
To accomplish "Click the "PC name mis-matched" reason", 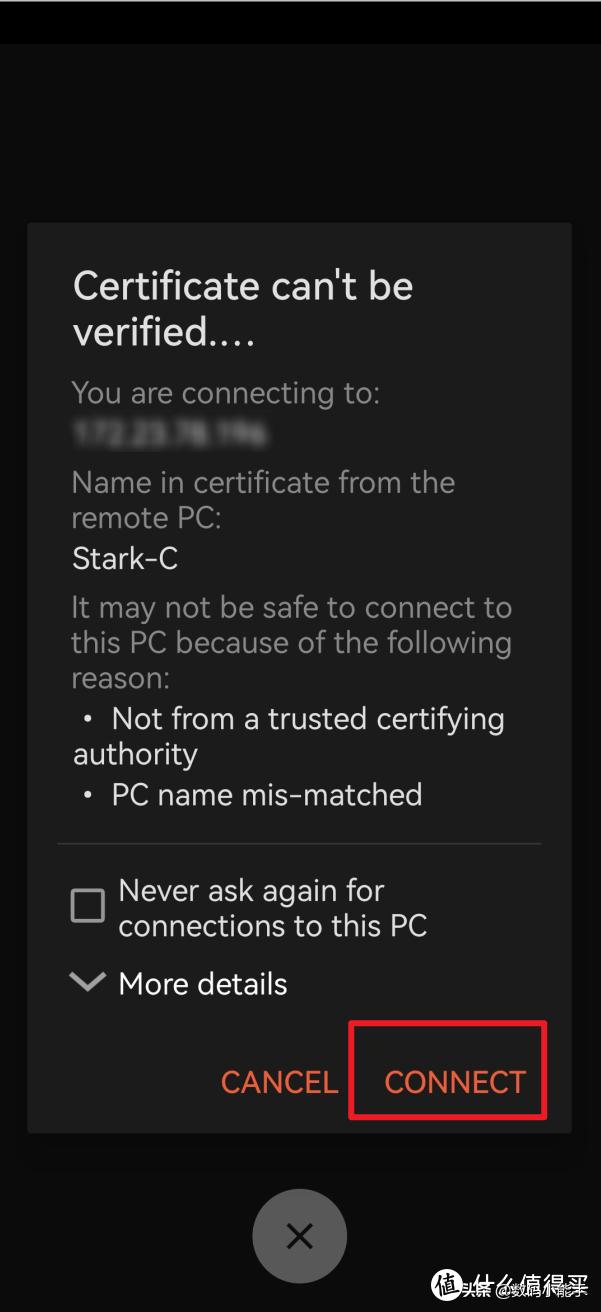I will pyautogui.click(x=266, y=795).
